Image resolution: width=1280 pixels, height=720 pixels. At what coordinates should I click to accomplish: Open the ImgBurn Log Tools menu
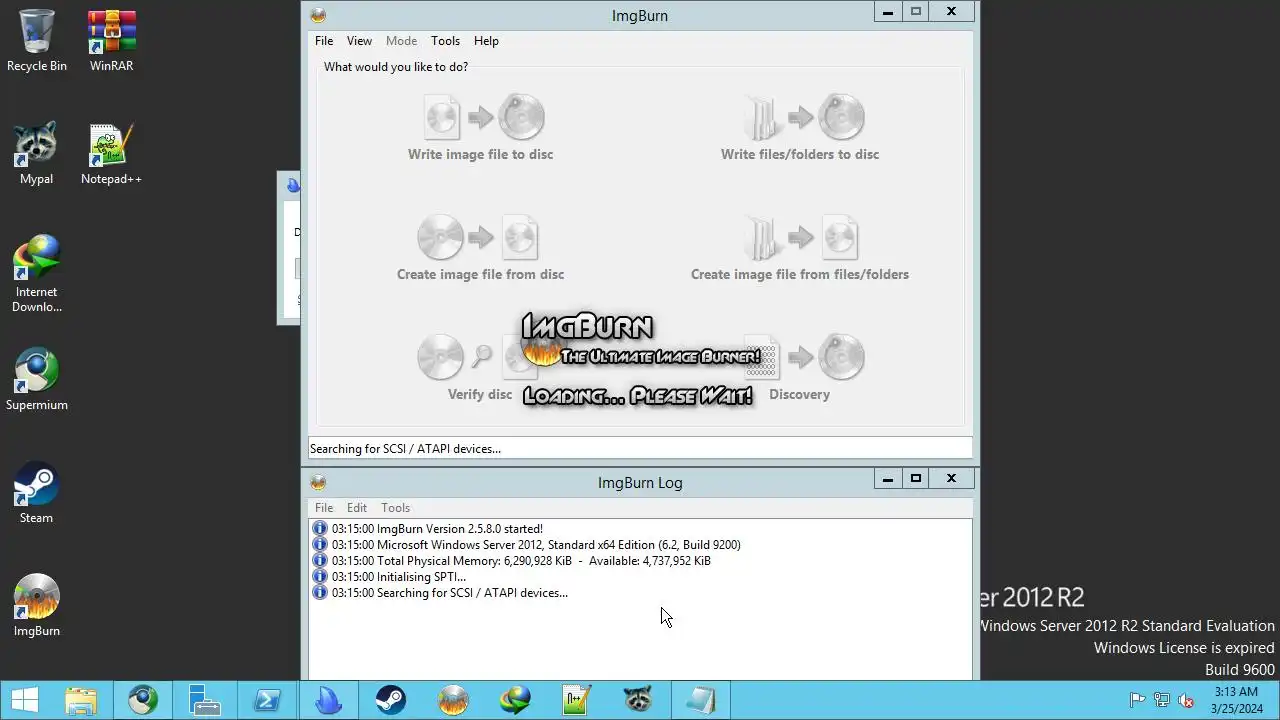[395, 508]
